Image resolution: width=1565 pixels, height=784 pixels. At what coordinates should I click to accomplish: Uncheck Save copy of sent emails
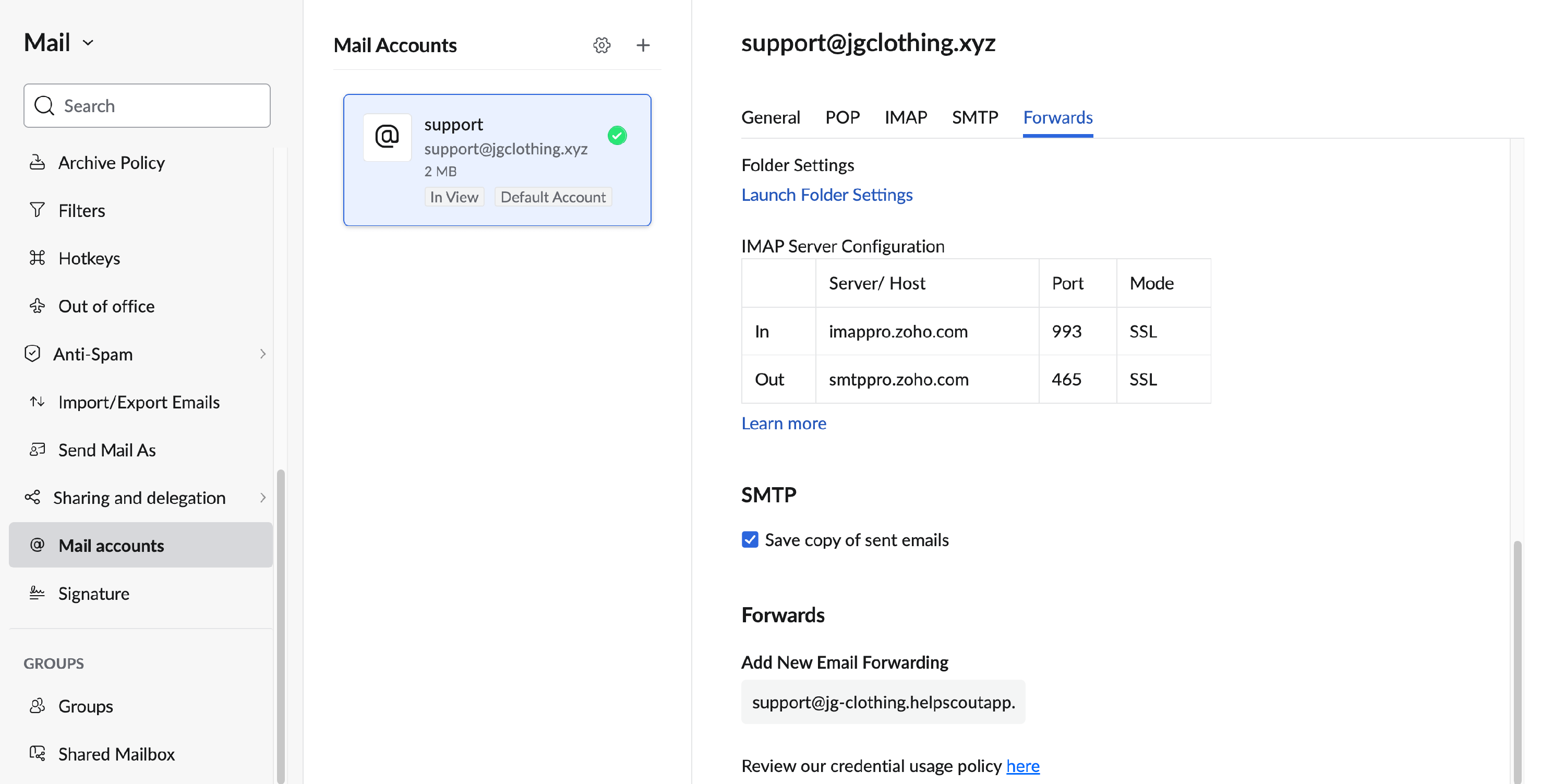(x=750, y=539)
